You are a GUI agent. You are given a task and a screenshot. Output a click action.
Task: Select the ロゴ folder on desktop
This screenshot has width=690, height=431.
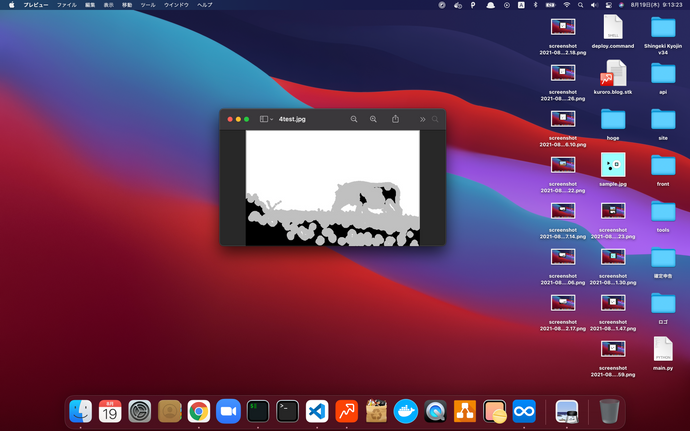click(x=663, y=308)
